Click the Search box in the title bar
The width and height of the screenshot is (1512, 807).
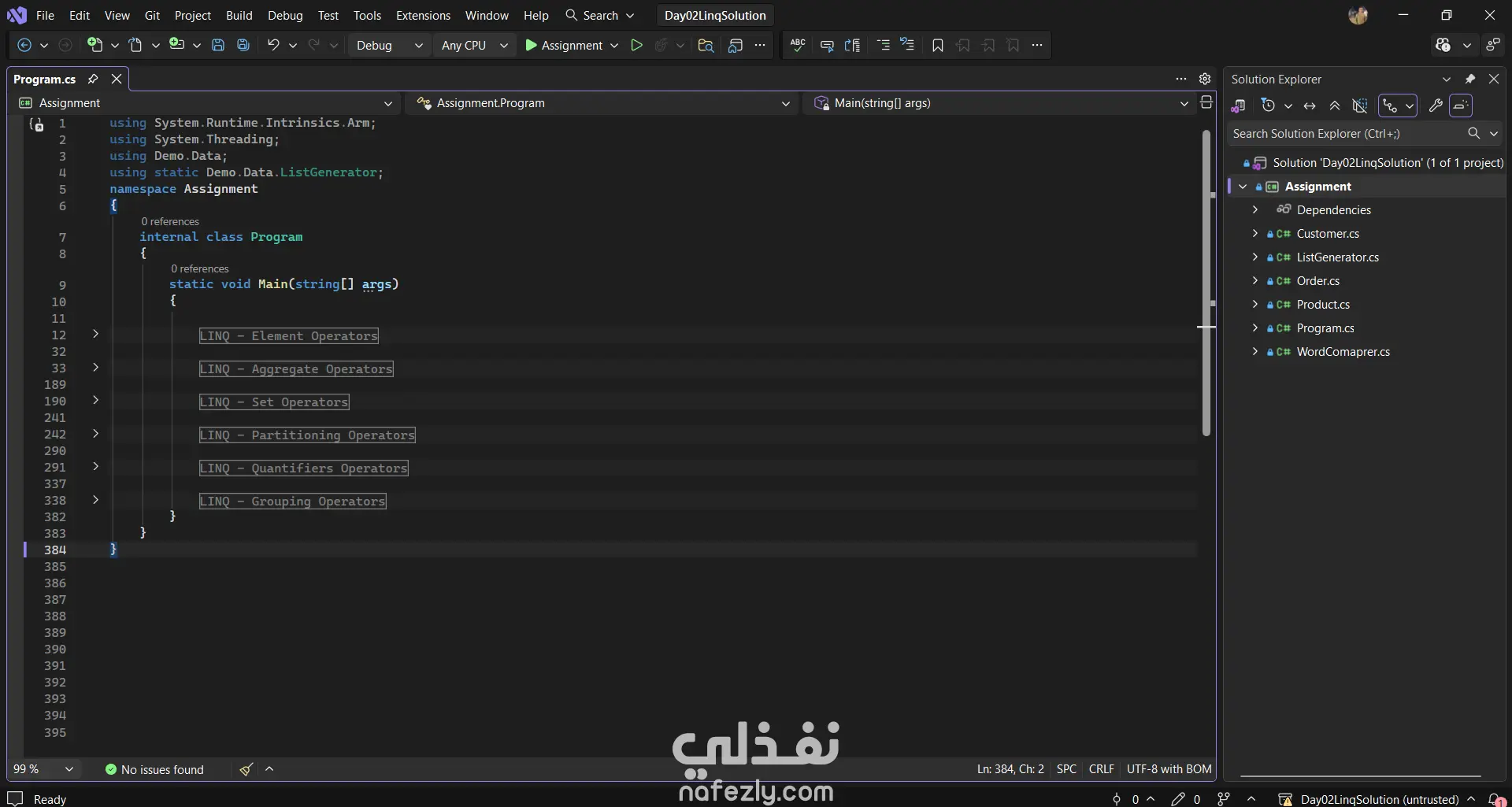600,15
